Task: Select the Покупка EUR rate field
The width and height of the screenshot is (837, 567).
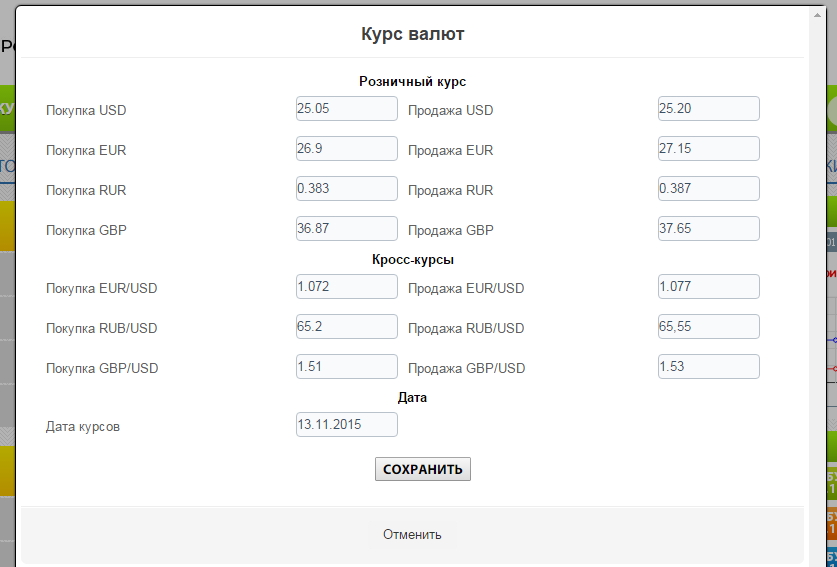Action: pos(346,149)
